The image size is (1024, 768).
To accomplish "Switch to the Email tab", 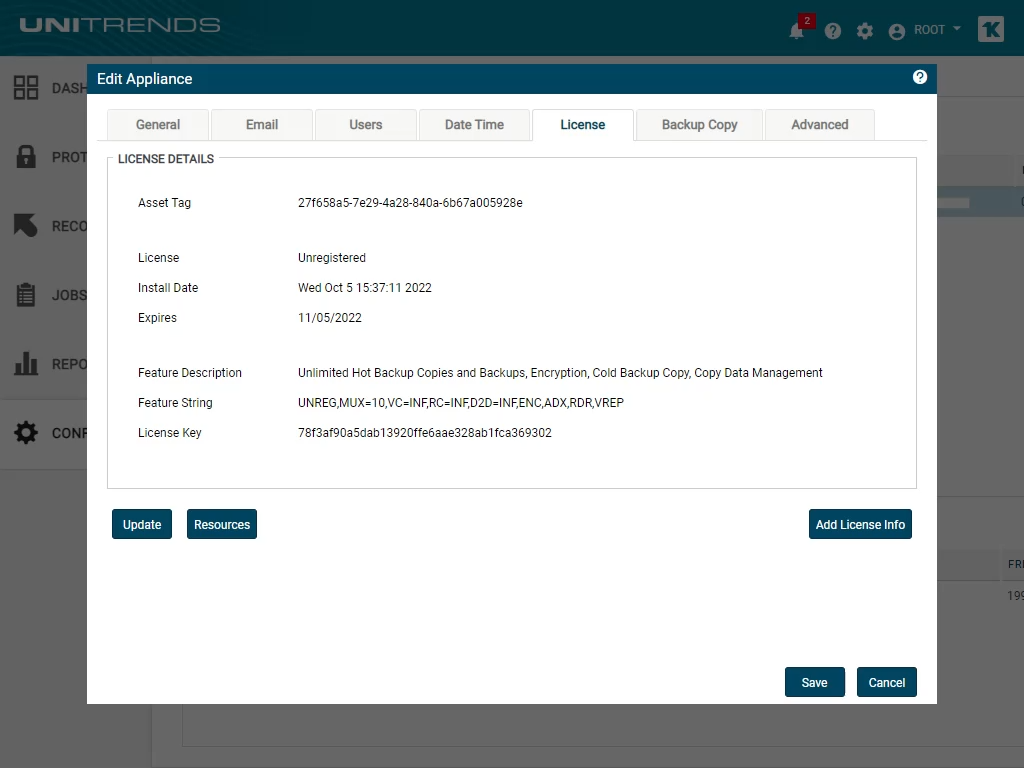I will tap(262, 125).
